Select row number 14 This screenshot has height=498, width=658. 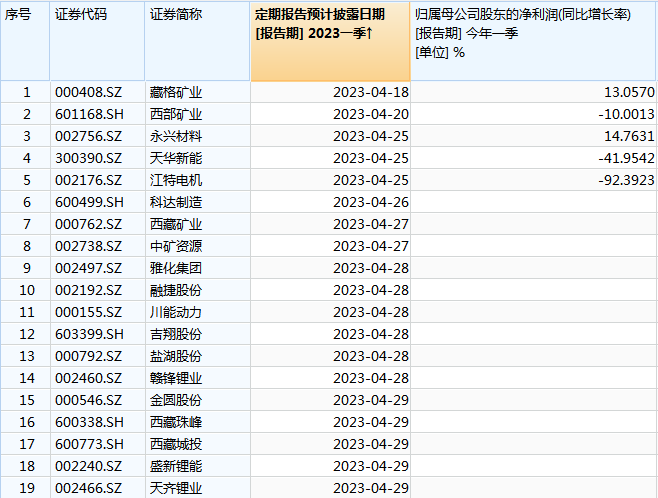(27, 378)
